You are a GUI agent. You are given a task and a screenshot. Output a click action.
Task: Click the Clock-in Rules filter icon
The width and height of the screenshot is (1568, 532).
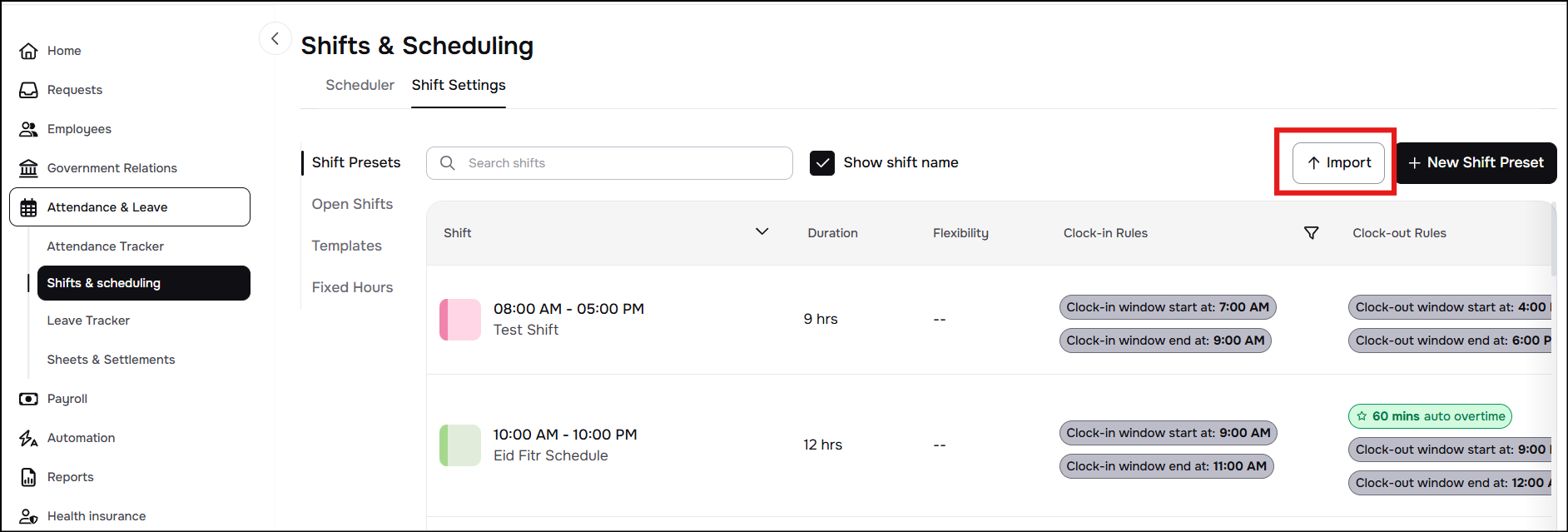pyautogui.click(x=1311, y=233)
